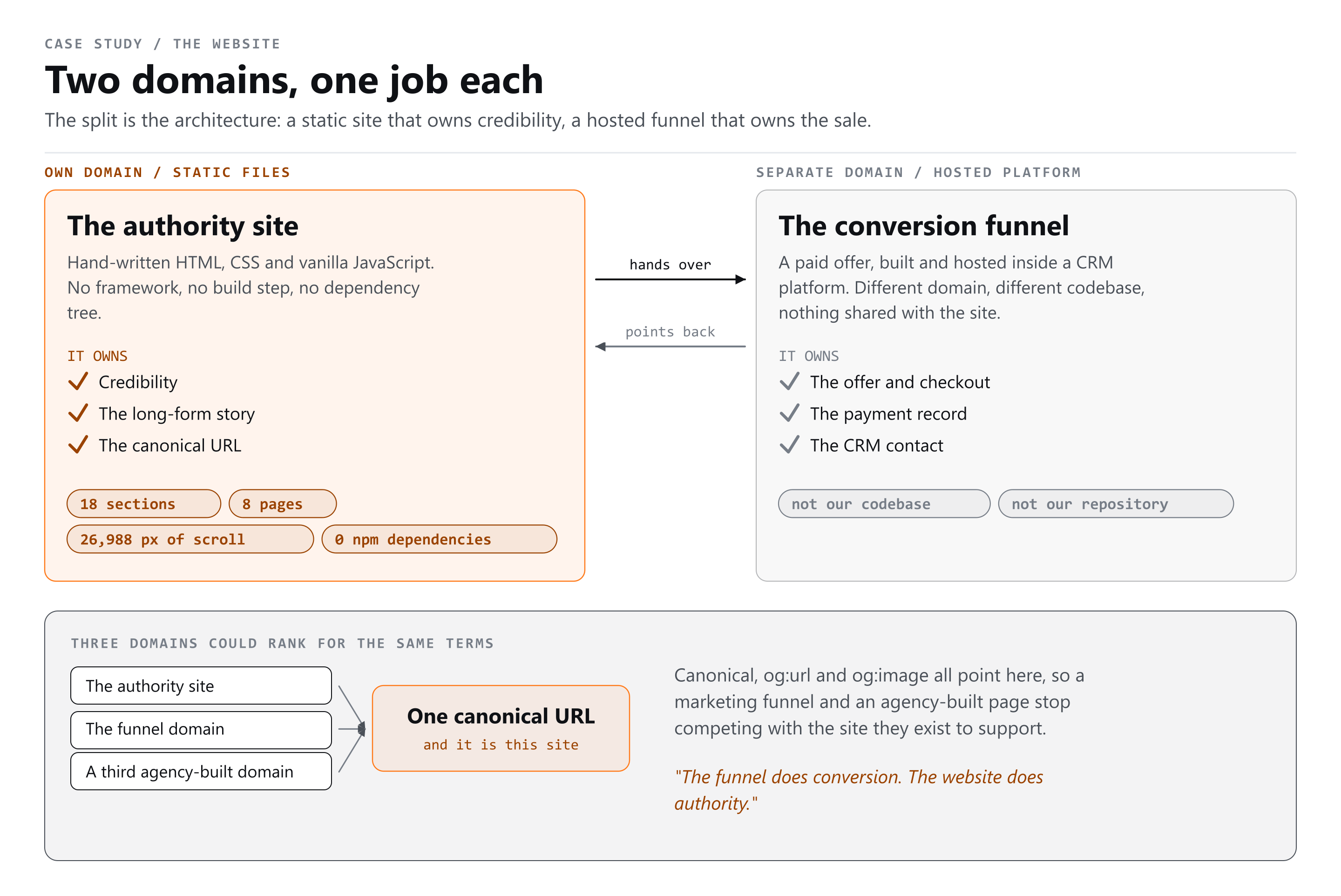Click the hands over arrow
Screen dimensions: 1341x896
(x=670, y=279)
